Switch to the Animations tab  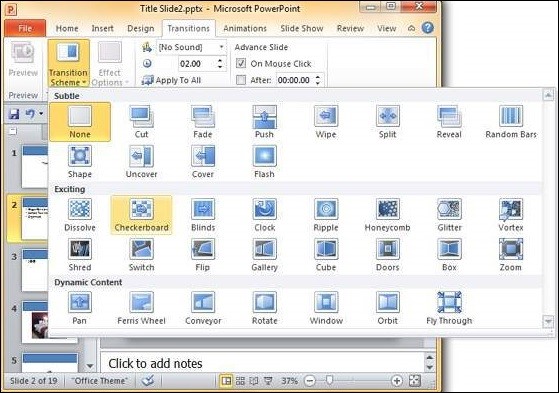tap(245, 29)
